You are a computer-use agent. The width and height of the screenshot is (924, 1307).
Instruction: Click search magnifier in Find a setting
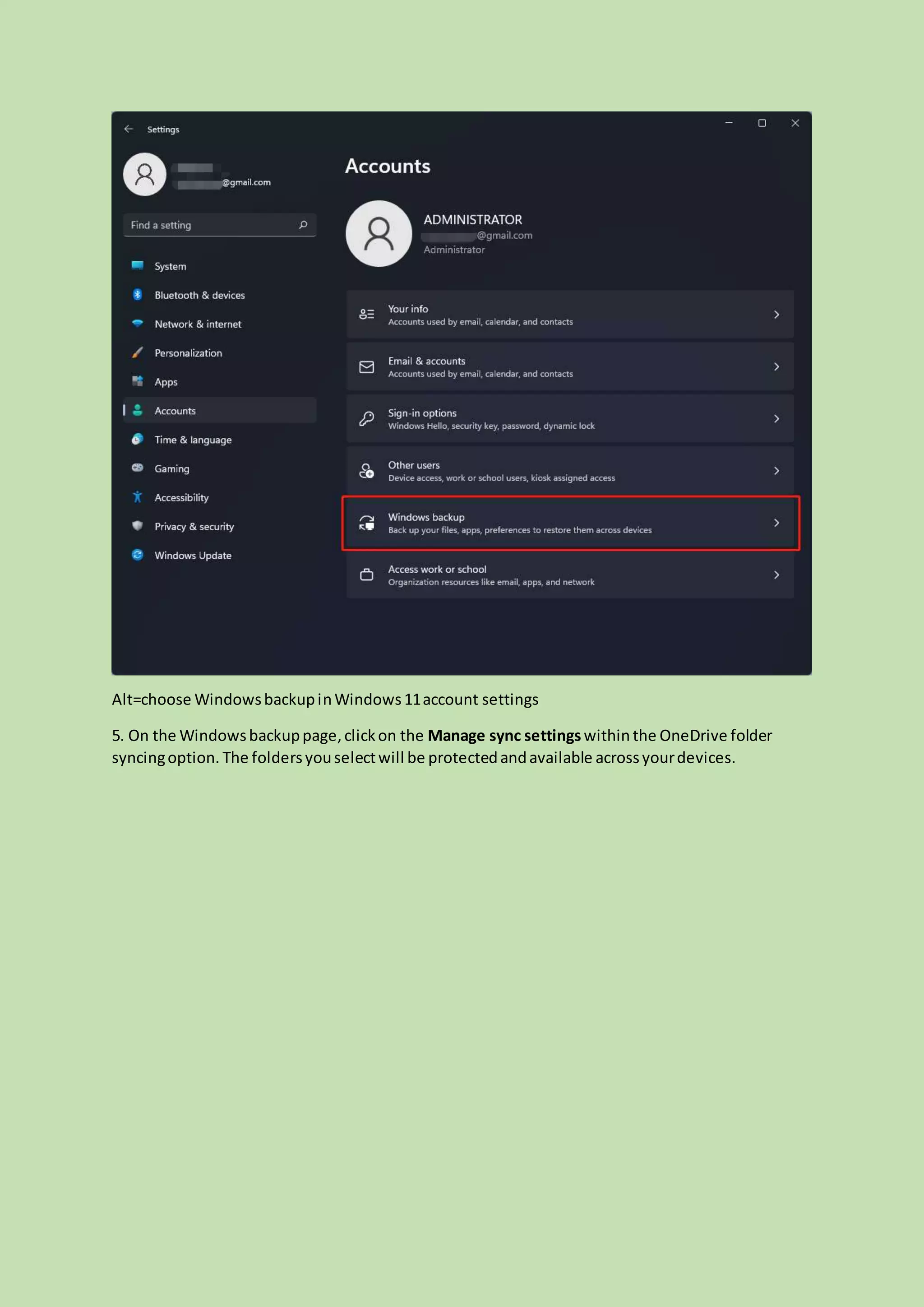[303, 225]
